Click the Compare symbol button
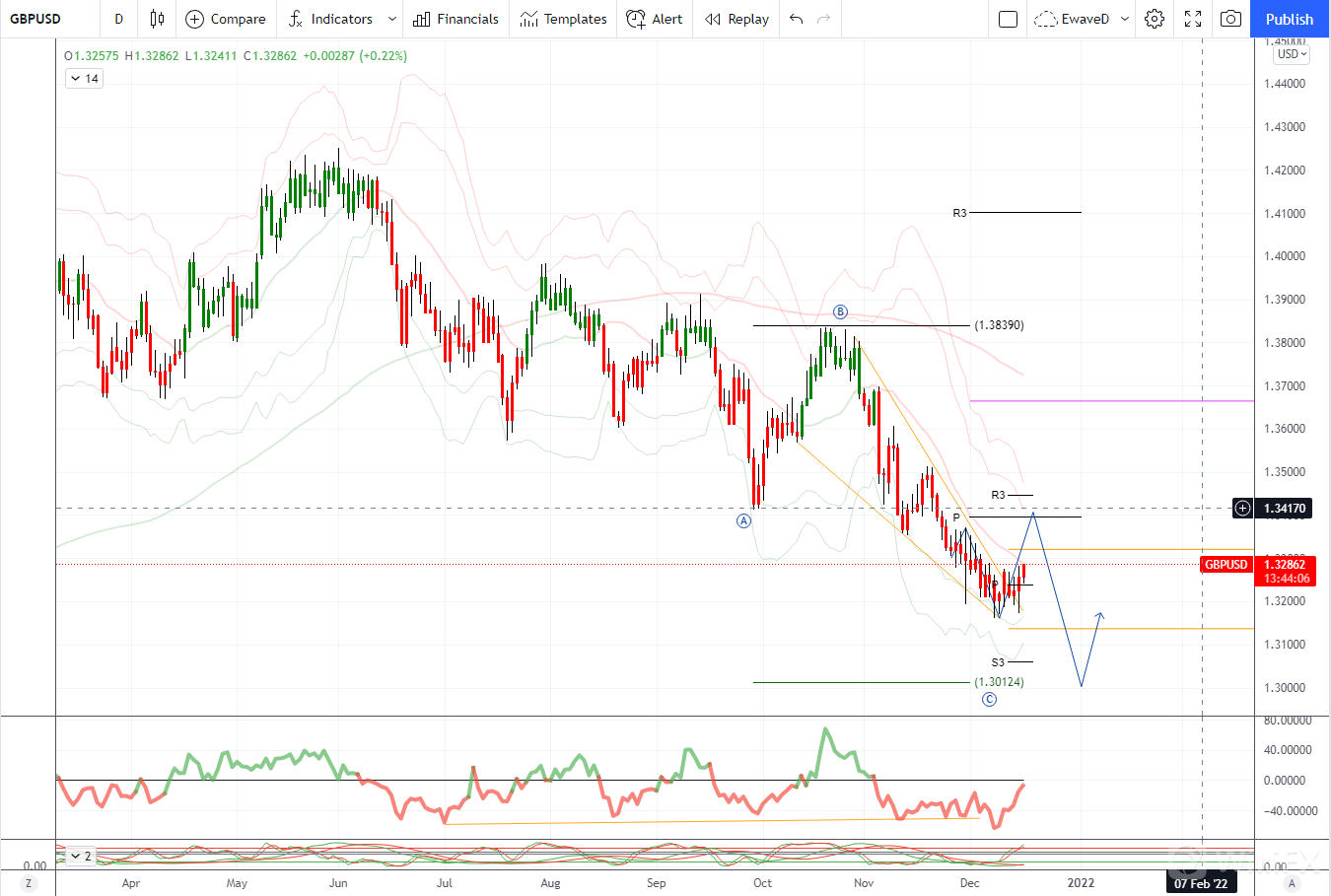Viewport: 1331px width, 896px height. tap(226, 19)
